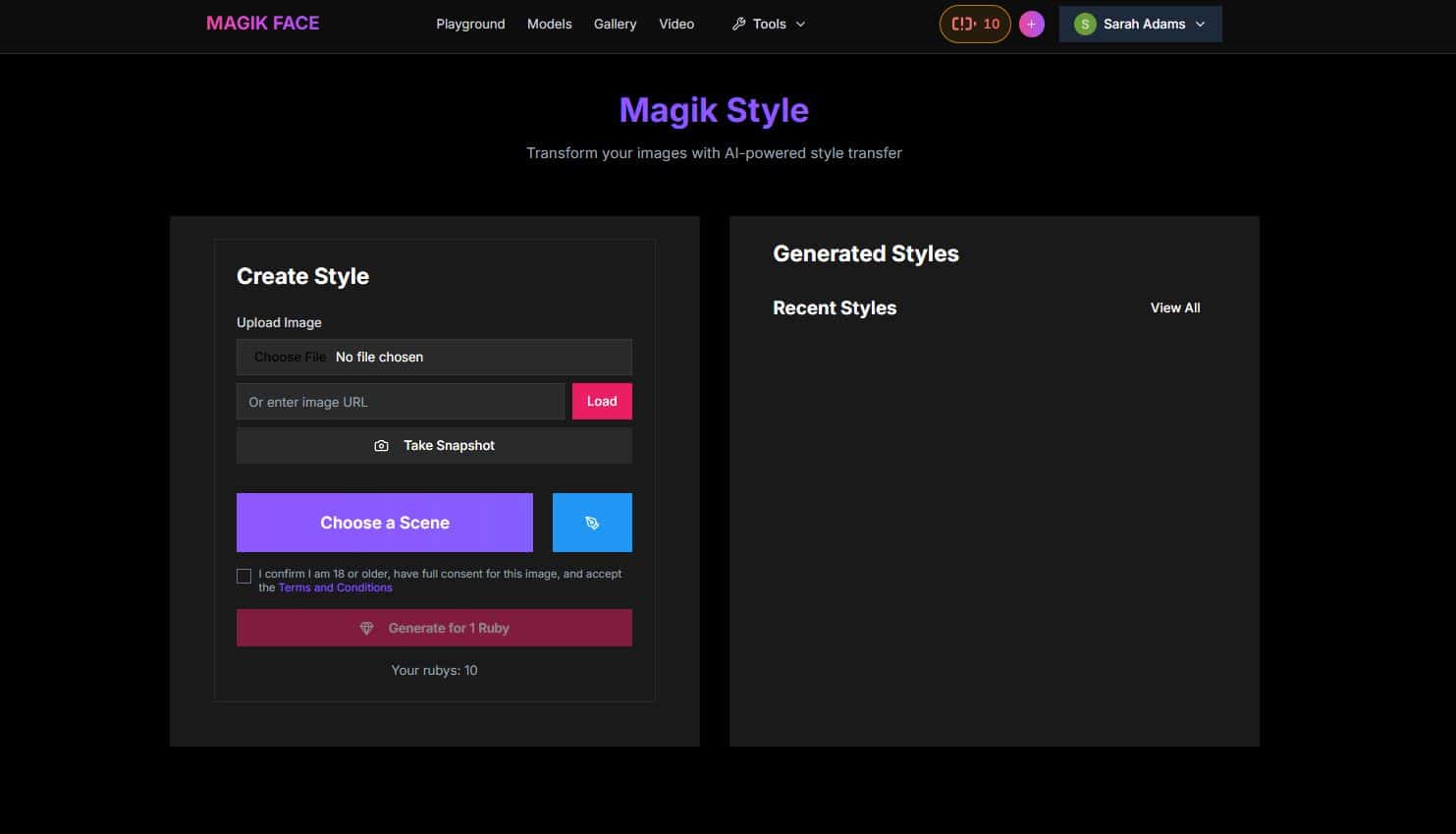Go to the Models page

point(549,24)
